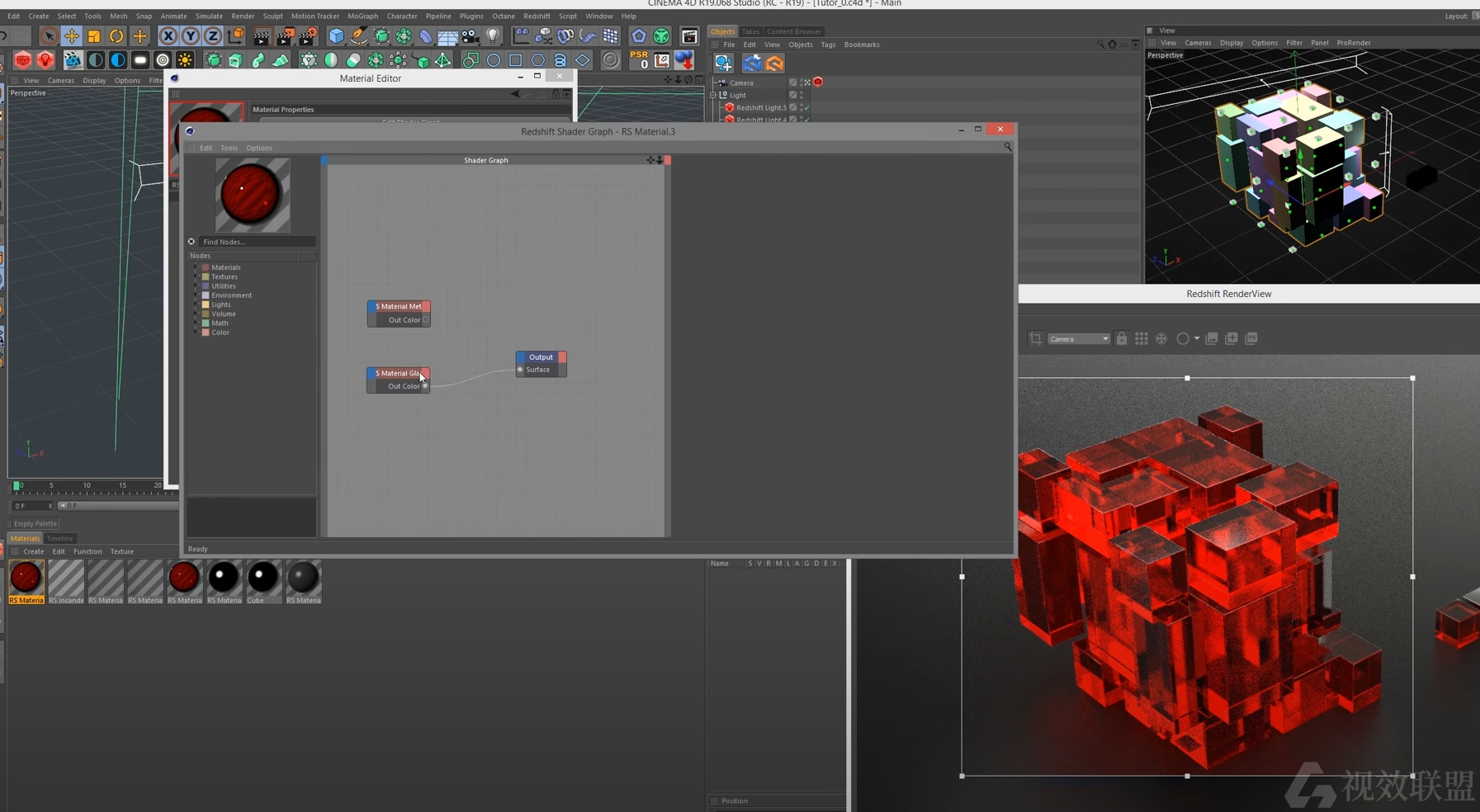Toggle camera lock in Redshift RenderView
This screenshot has height=812, width=1480.
click(x=1122, y=338)
